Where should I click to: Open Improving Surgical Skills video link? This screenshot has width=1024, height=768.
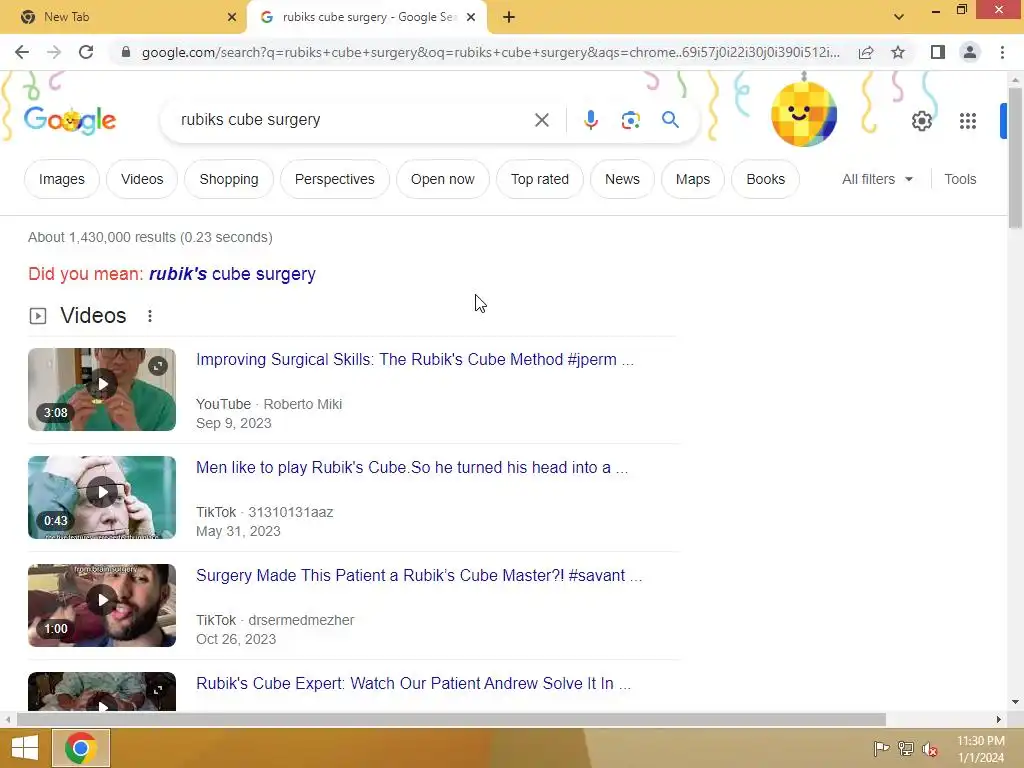click(415, 360)
